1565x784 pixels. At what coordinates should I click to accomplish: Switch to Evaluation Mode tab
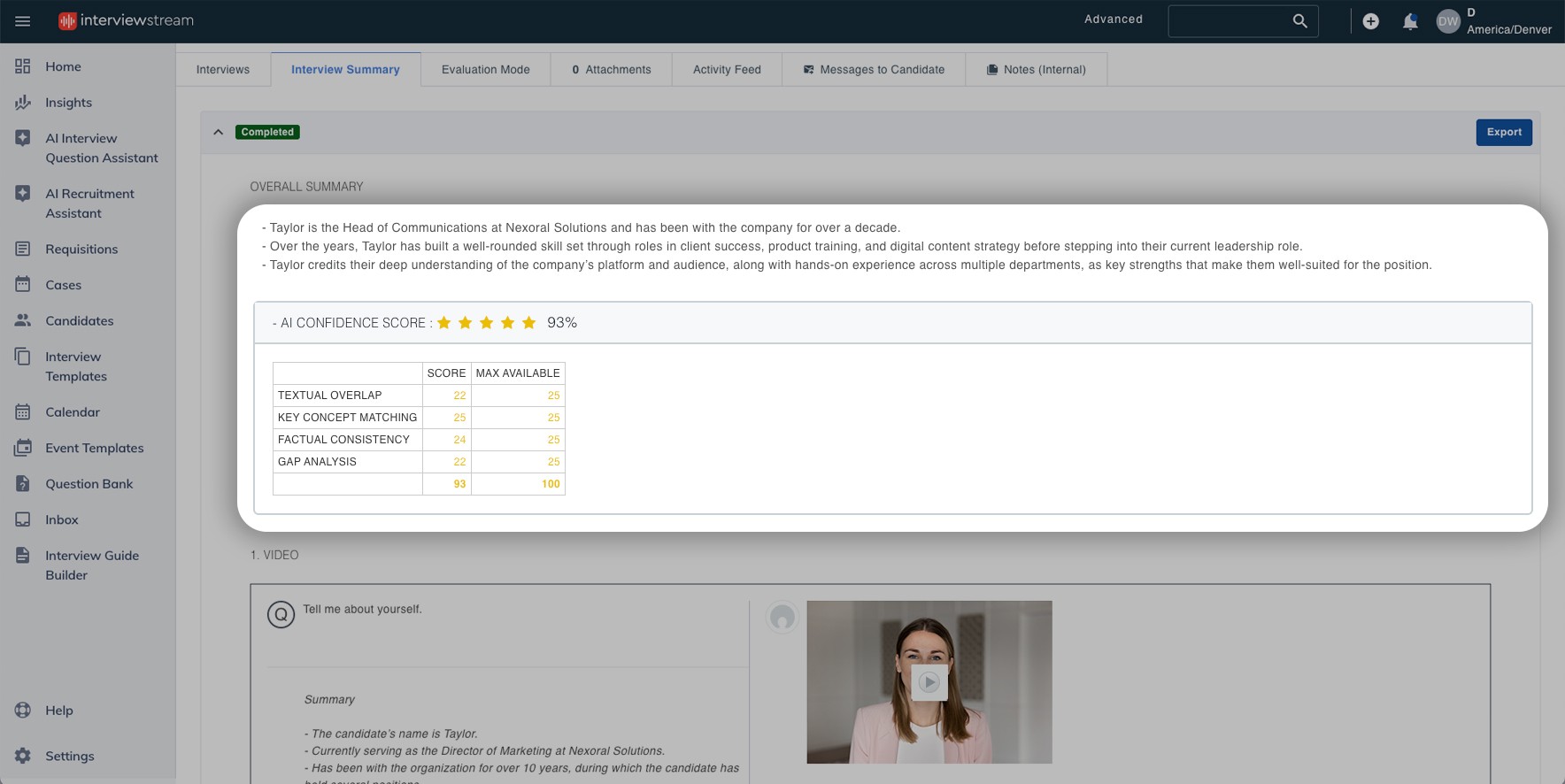pyautogui.click(x=486, y=69)
